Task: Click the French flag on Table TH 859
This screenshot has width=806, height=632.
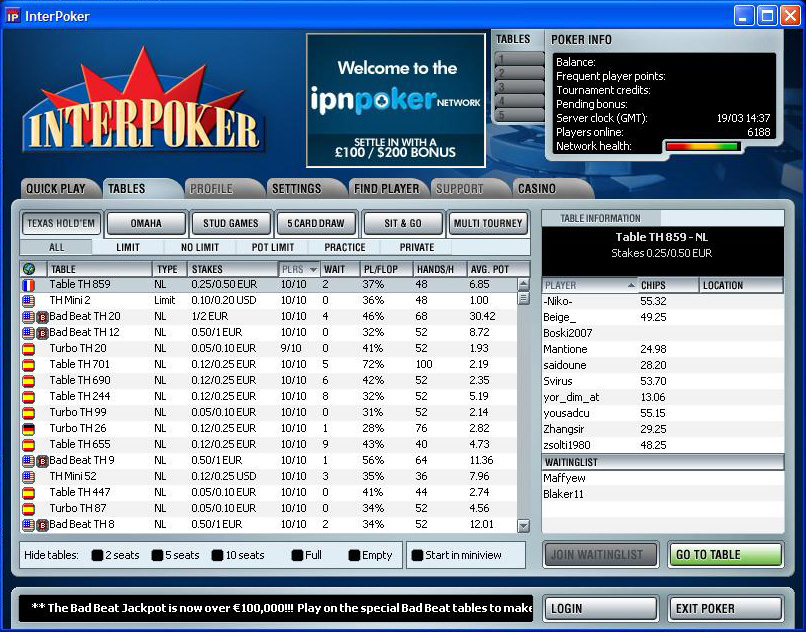Action: point(28,284)
